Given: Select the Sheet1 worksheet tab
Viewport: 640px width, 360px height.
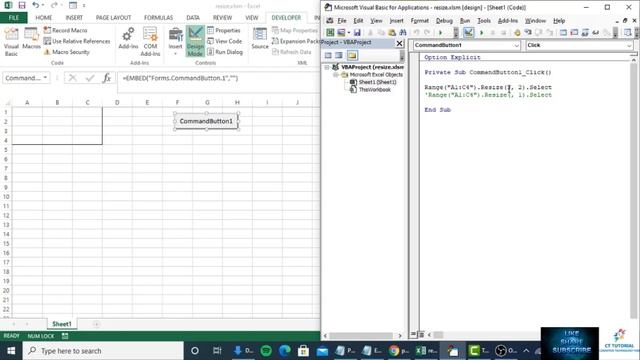Looking at the screenshot, I should [62, 324].
